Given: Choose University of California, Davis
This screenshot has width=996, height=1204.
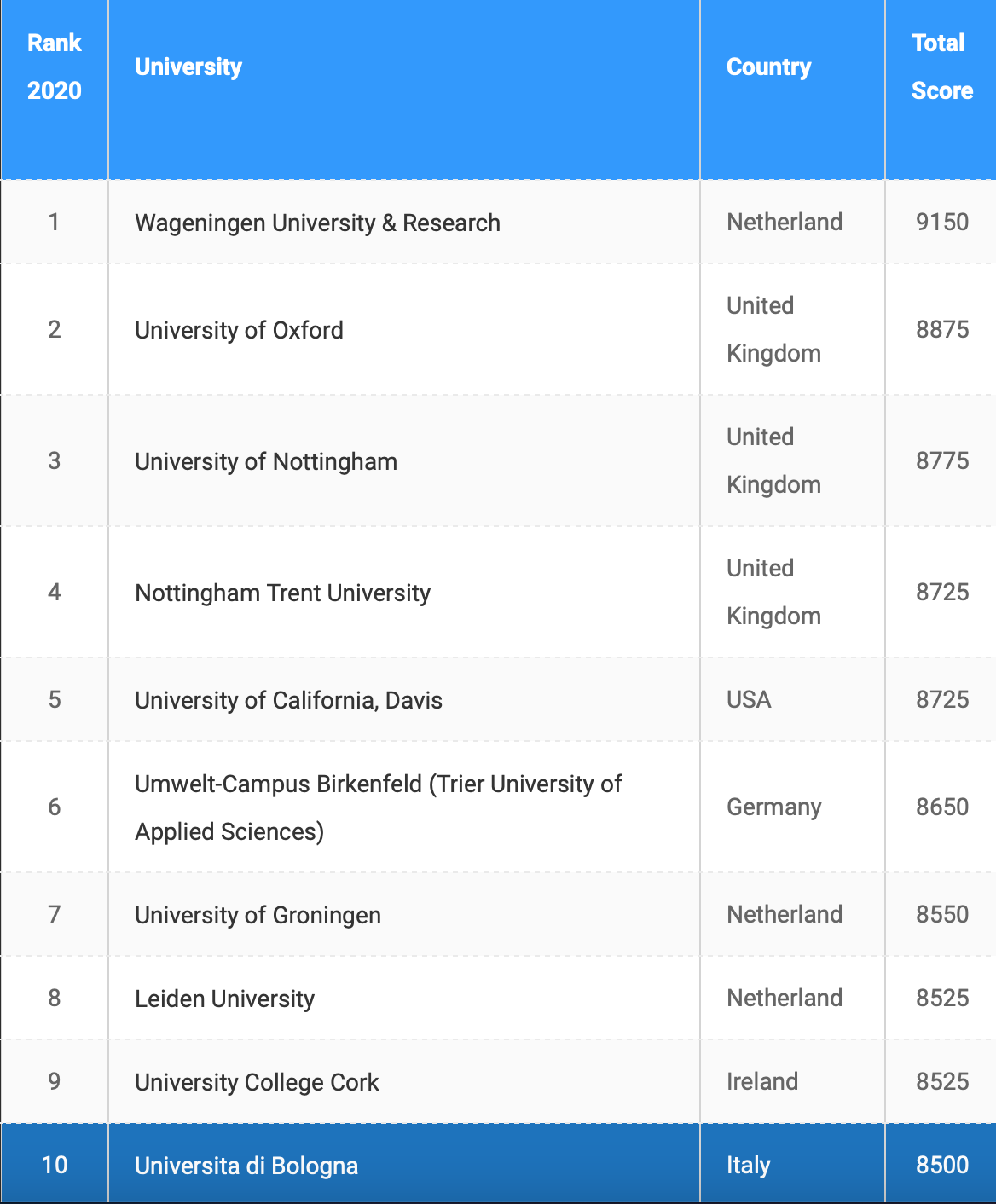Looking at the screenshot, I should (288, 700).
